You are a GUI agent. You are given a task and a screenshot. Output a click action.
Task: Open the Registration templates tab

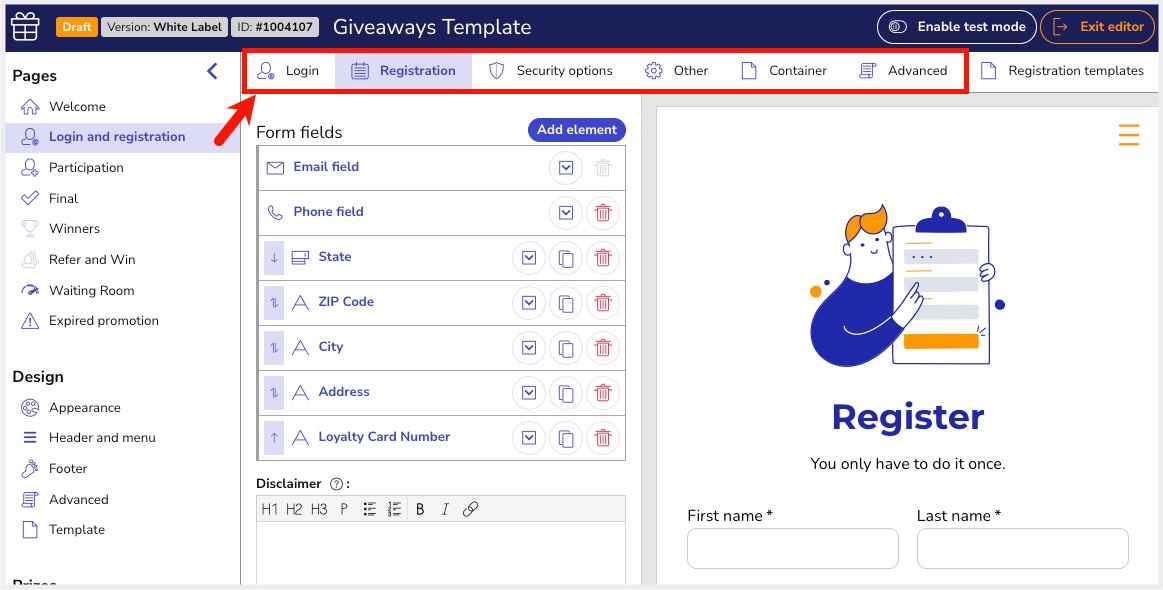pyautogui.click(x=1062, y=71)
